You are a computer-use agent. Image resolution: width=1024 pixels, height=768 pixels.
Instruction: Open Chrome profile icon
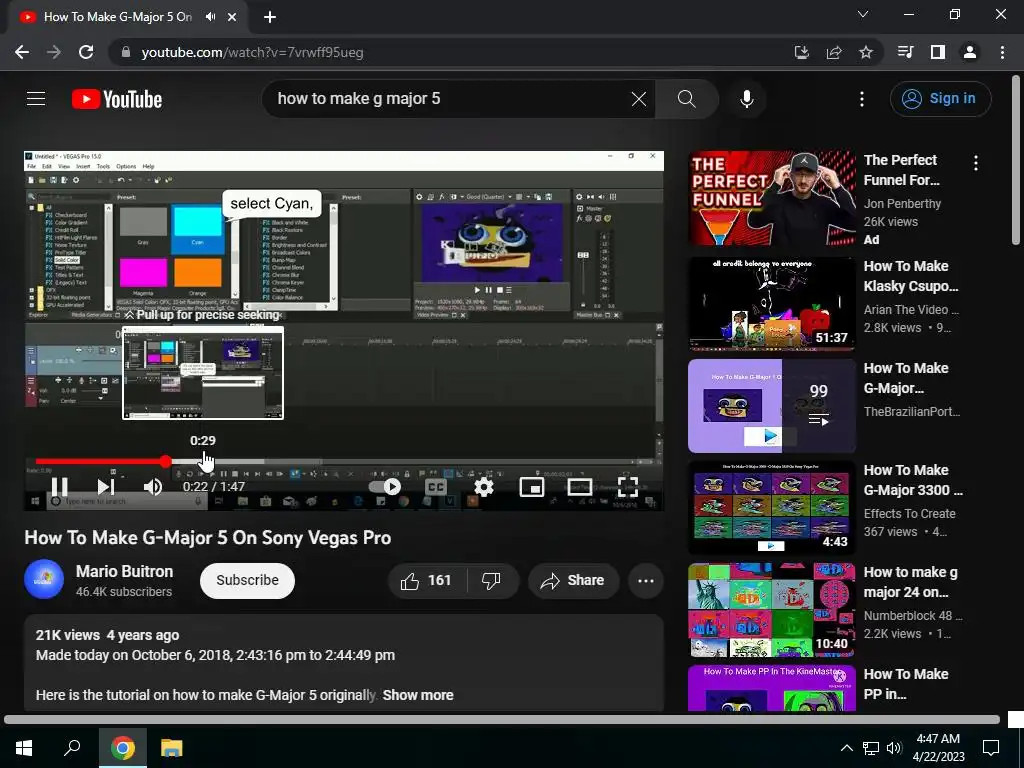coord(970,52)
